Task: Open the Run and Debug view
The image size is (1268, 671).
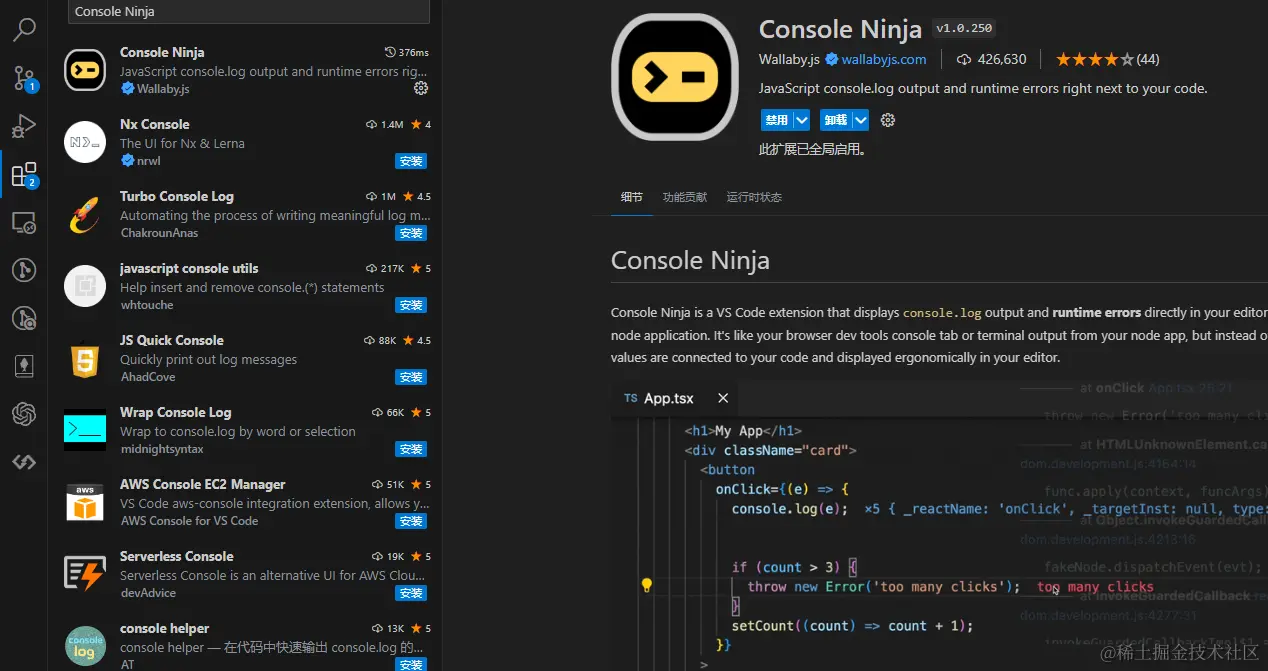Action: point(24,126)
